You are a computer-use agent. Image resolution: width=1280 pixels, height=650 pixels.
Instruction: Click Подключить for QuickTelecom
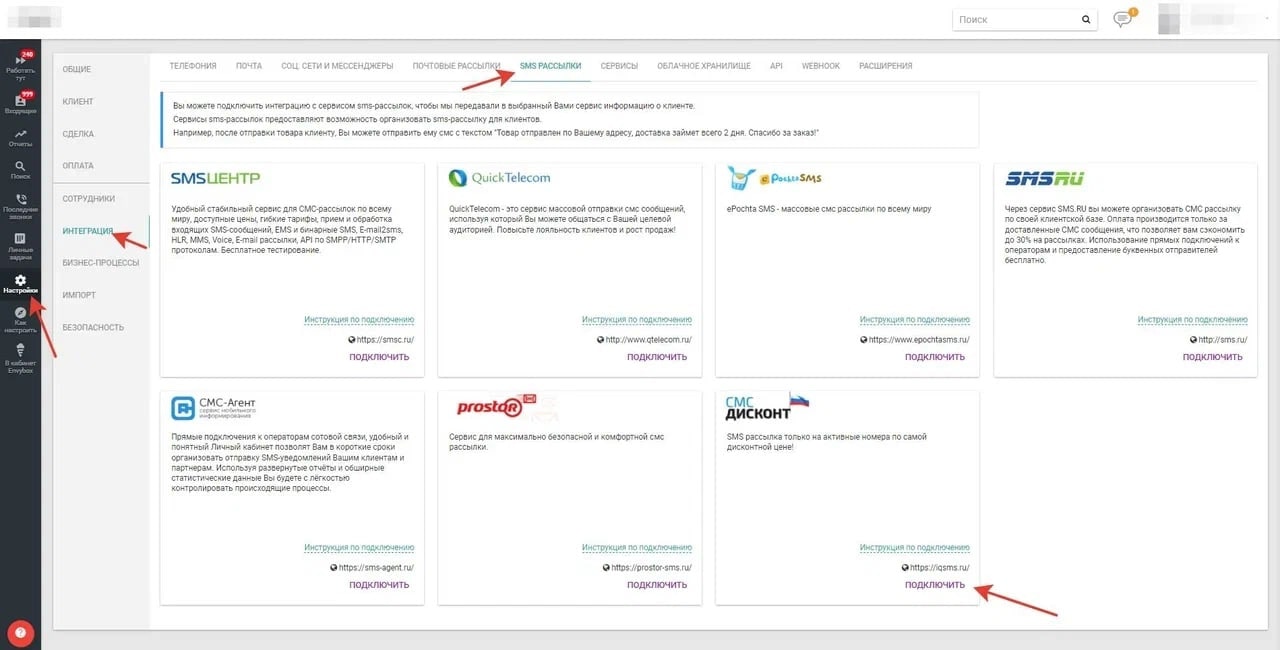coord(657,357)
